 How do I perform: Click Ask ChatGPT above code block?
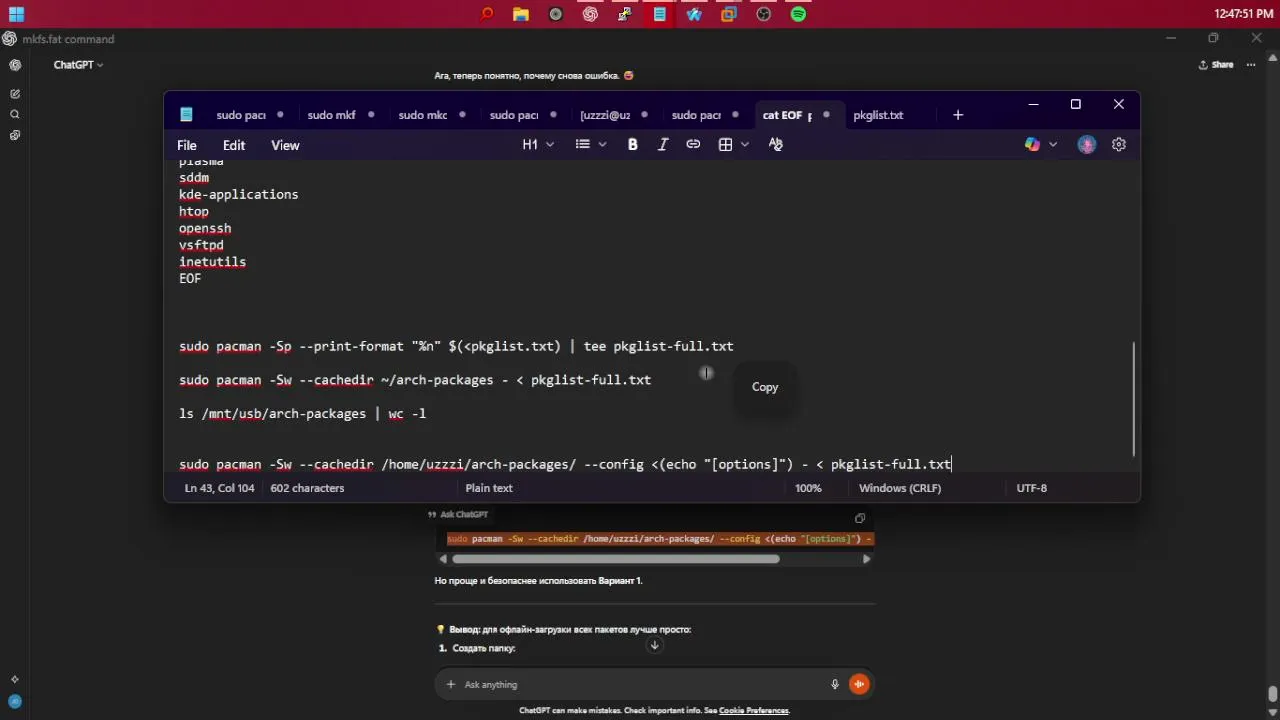pos(458,514)
